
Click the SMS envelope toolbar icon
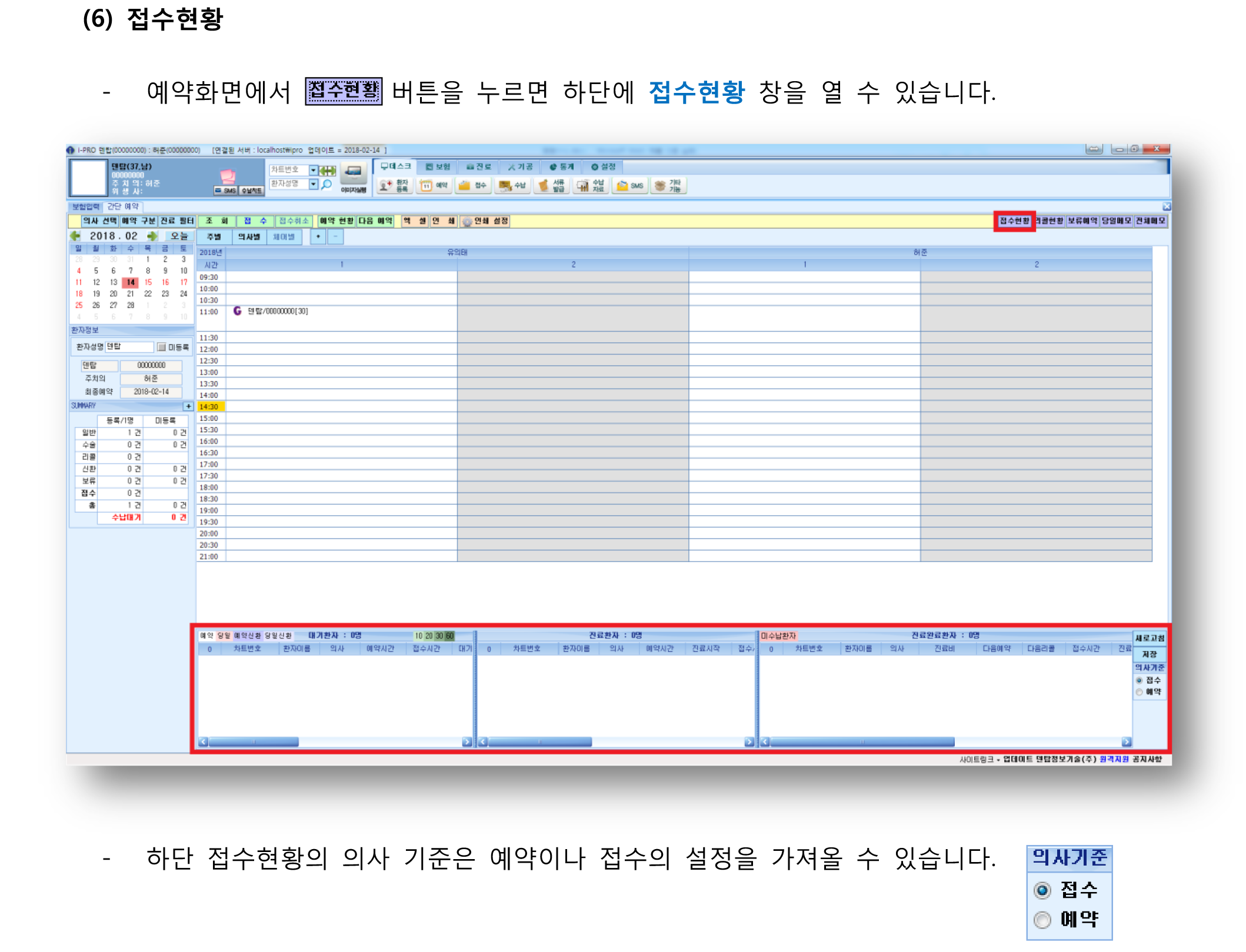tap(629, 186)
